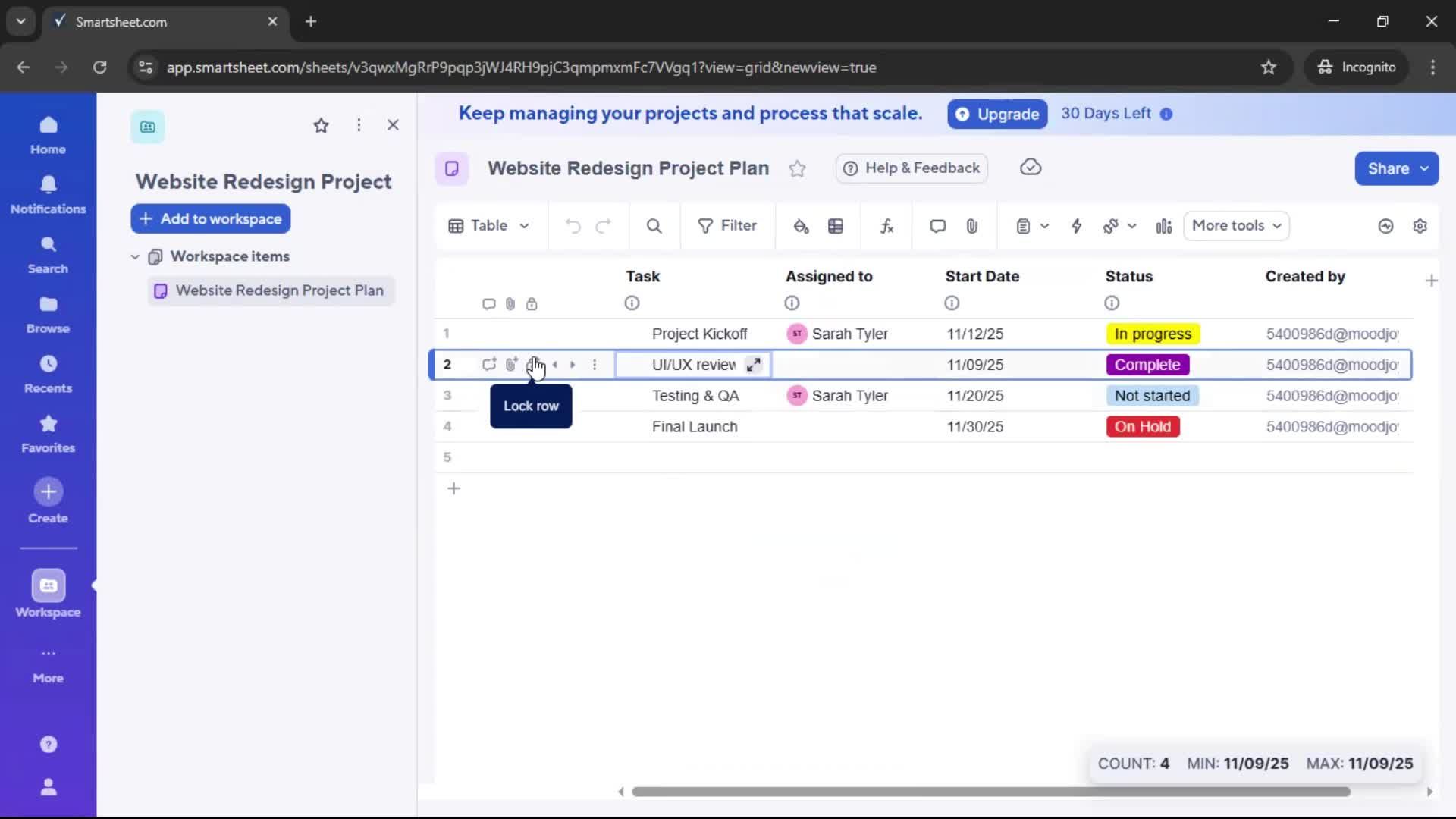
Task: Open Recents in the left sidebar
Action: 48,373
